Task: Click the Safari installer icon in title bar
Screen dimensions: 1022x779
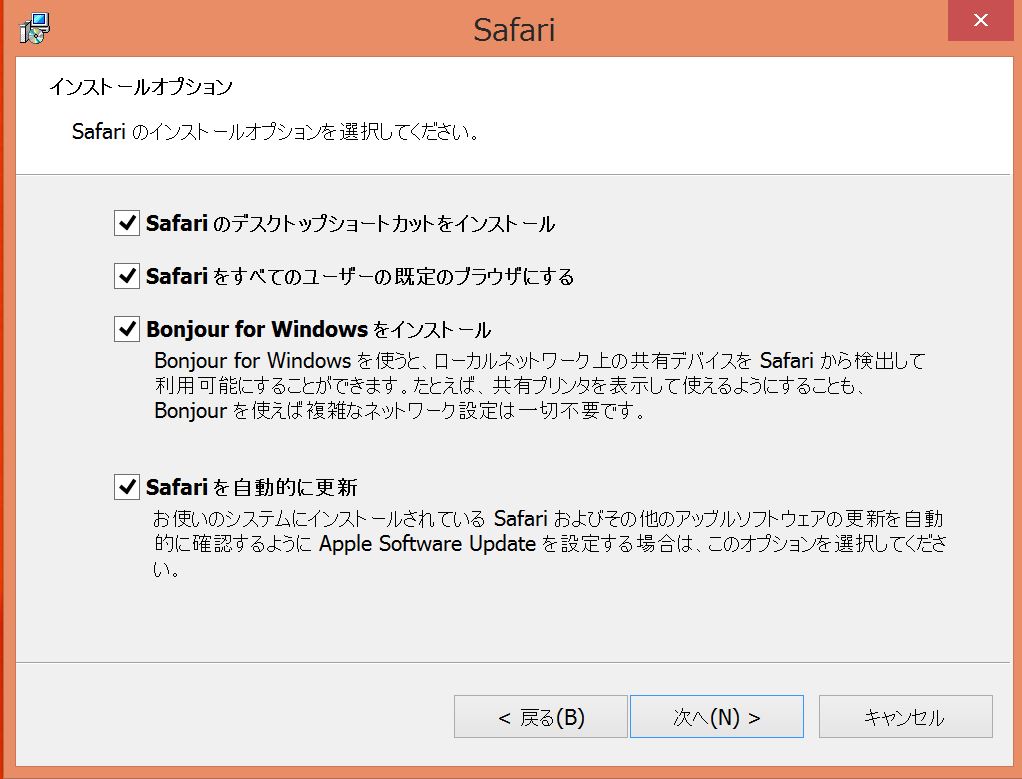Action: tap(34, 28)
